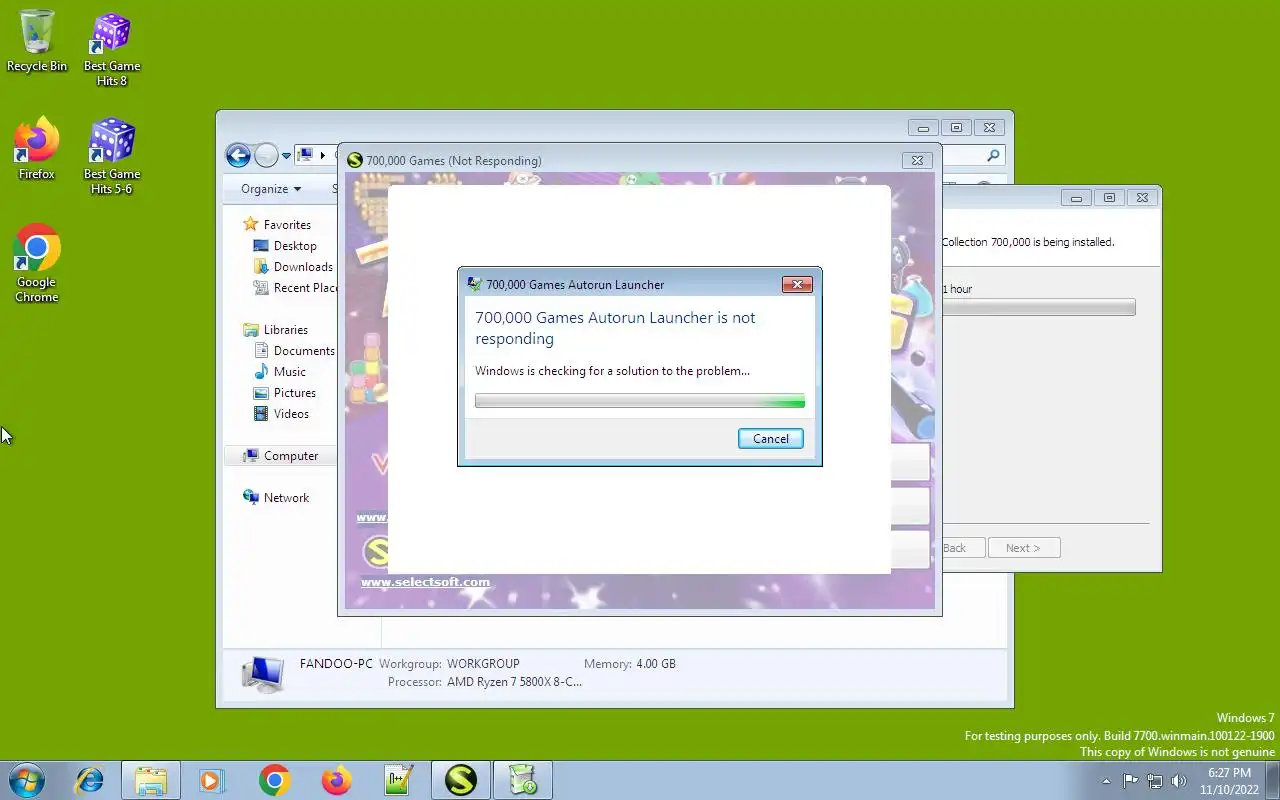1280x800 pixels.
Task: Open the Videos library
Action: tap(291, 414)
